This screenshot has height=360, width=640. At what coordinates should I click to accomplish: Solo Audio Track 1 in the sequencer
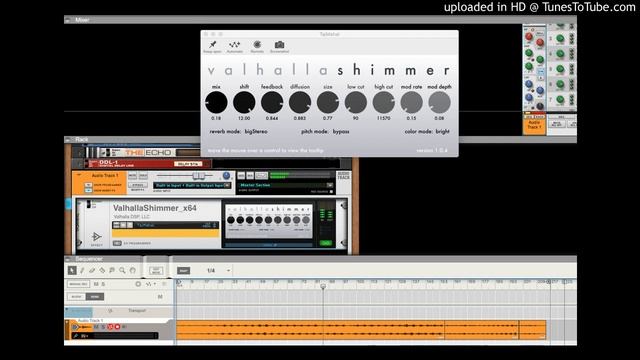103,327
